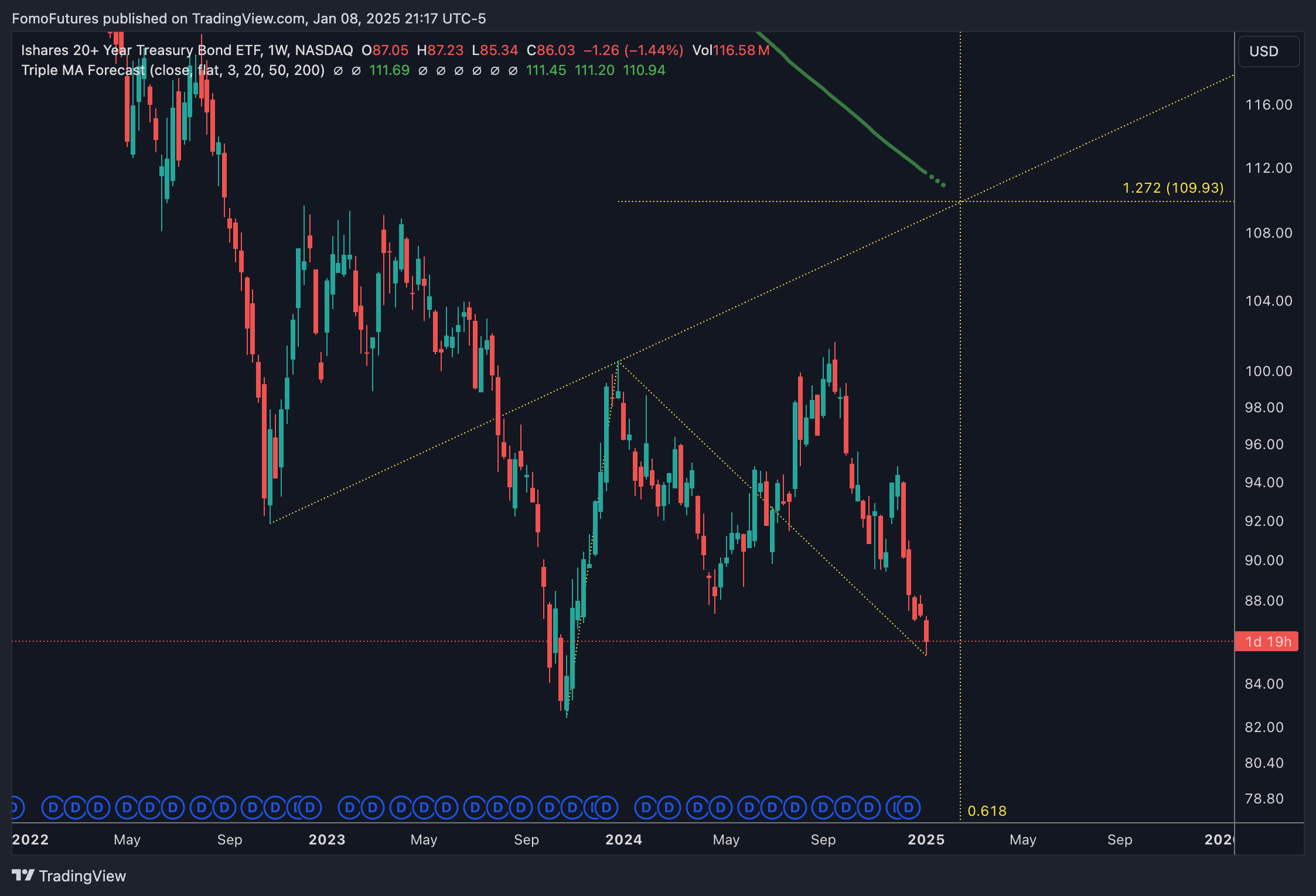The width and height of the screenshot is (1316, 896).
Task: Click the indicator value 111.45
Action: pyautogui.click(x=546, y=70)
